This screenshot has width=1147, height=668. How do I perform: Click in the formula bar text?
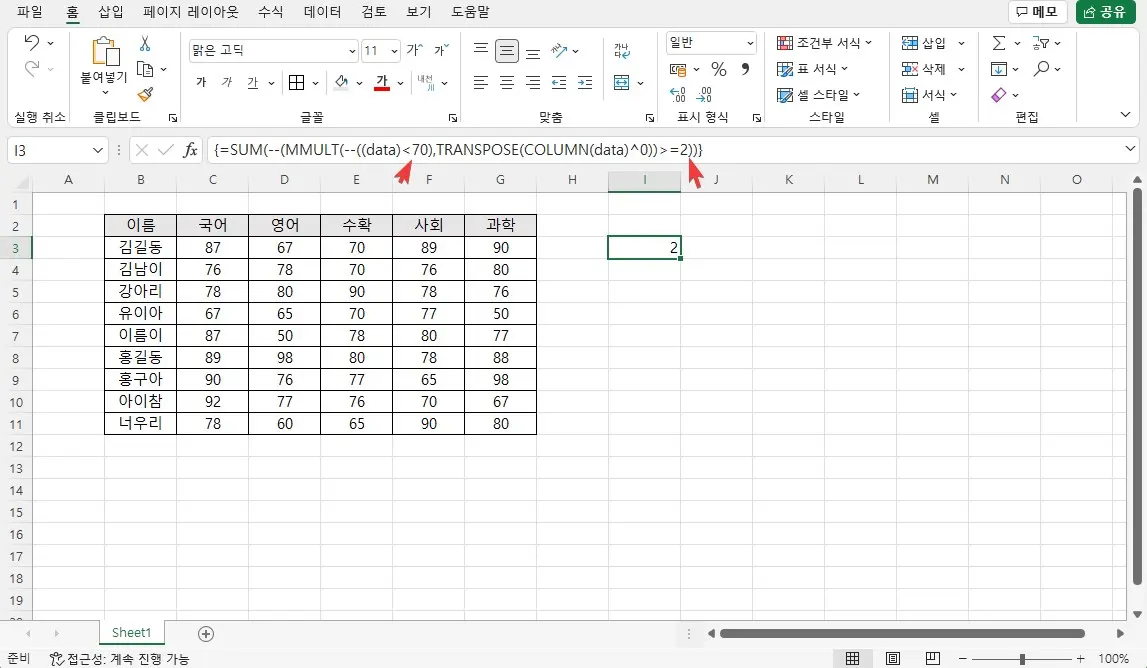[x=458, y=150]
